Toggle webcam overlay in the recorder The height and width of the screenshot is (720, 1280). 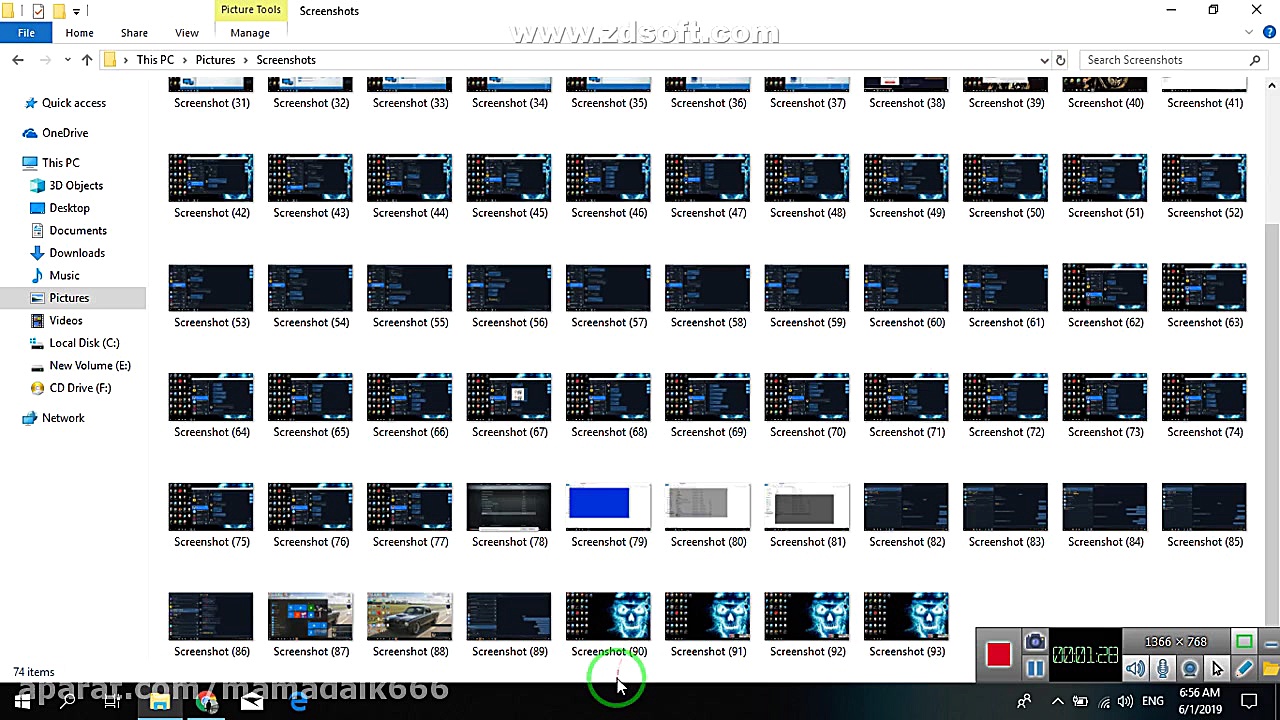[x=1190, y=669]
